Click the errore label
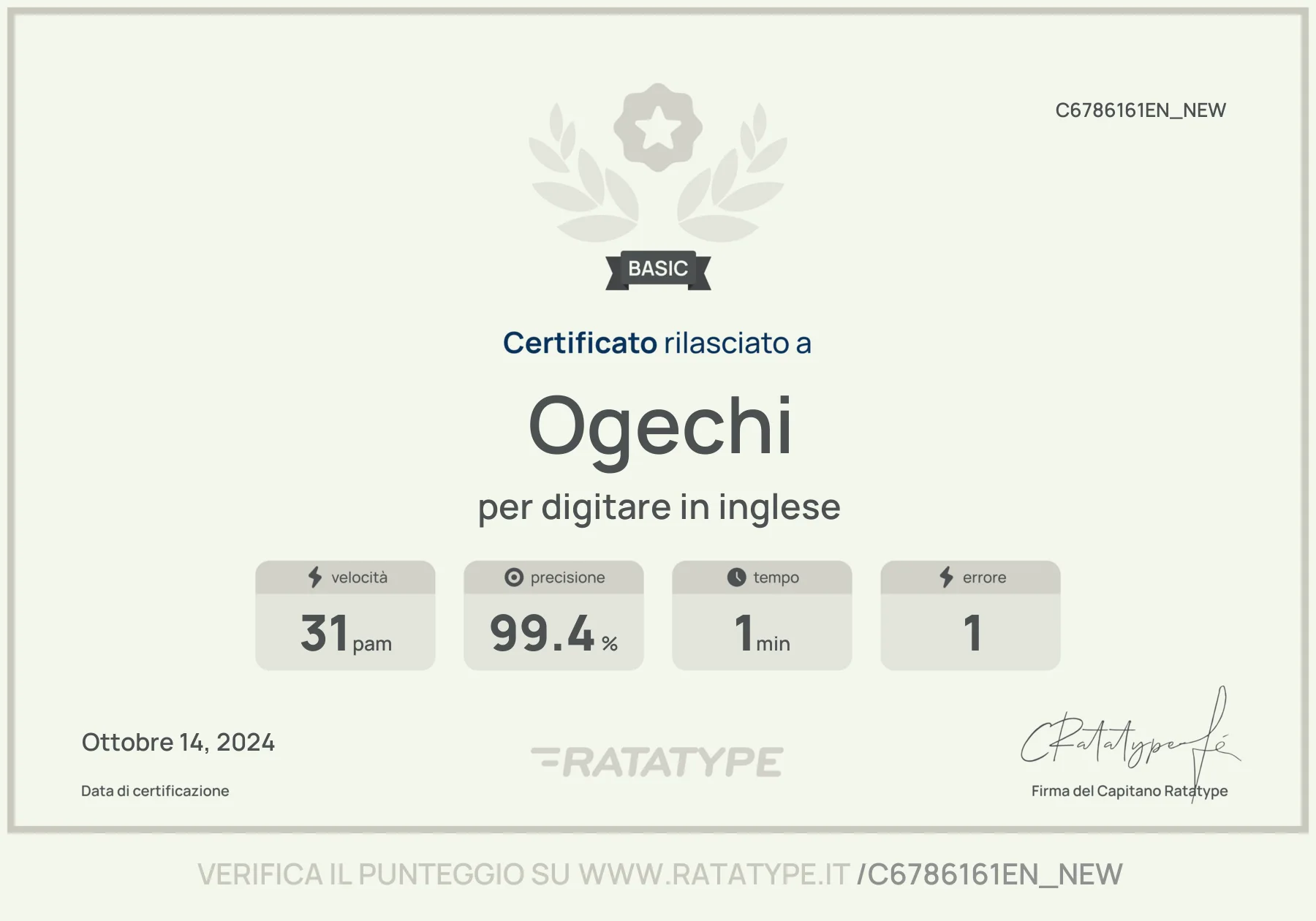Viewport: 1316px width, 921px height. (x=984, y=577)
